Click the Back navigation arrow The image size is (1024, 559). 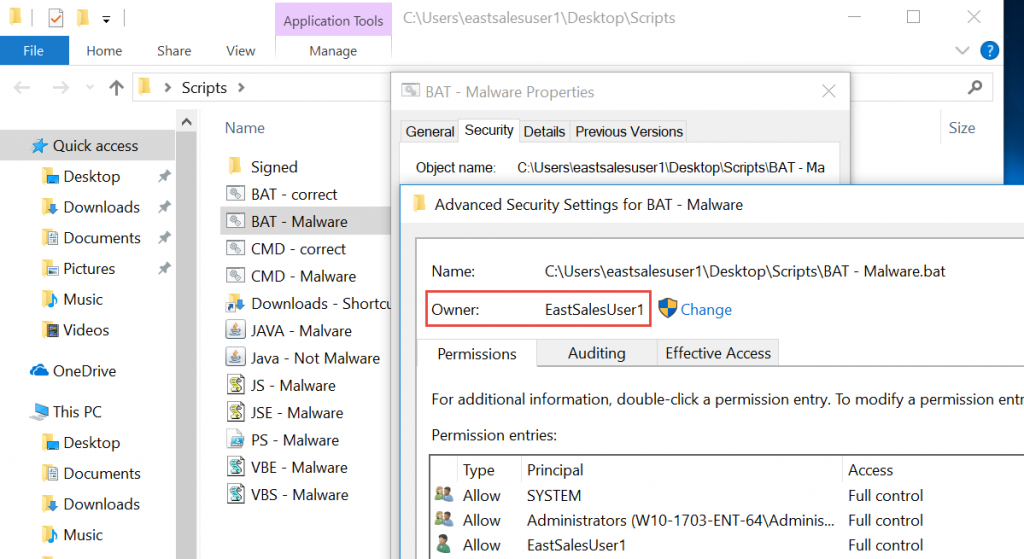[22, 88]
